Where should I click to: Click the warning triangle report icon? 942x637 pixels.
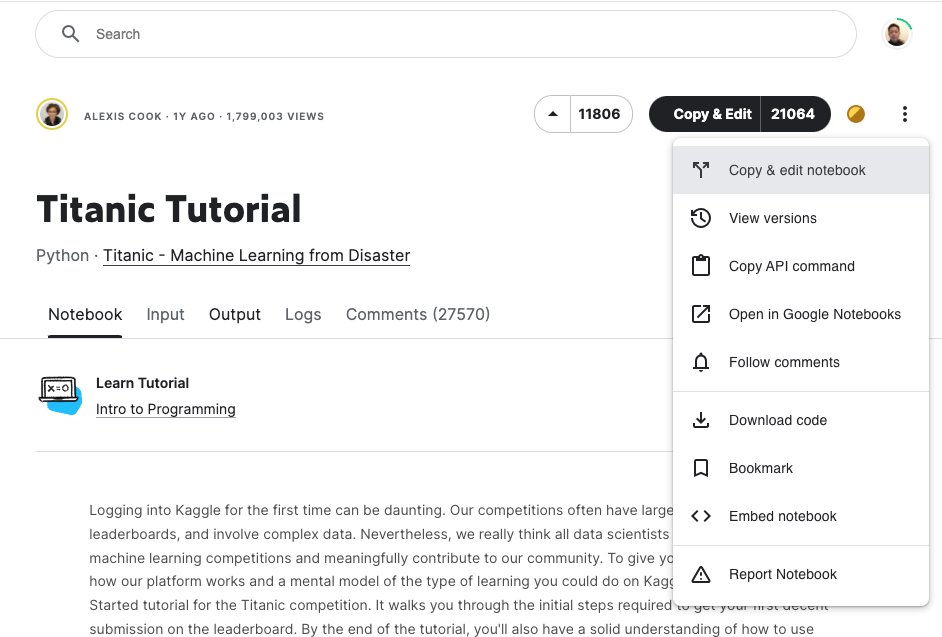[x=700, y=575]
